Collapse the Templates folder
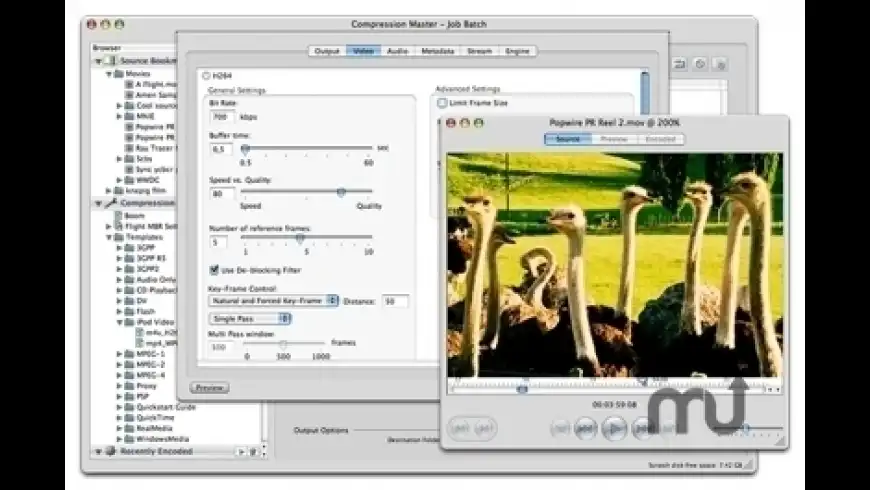 click(x=109, y=237)
